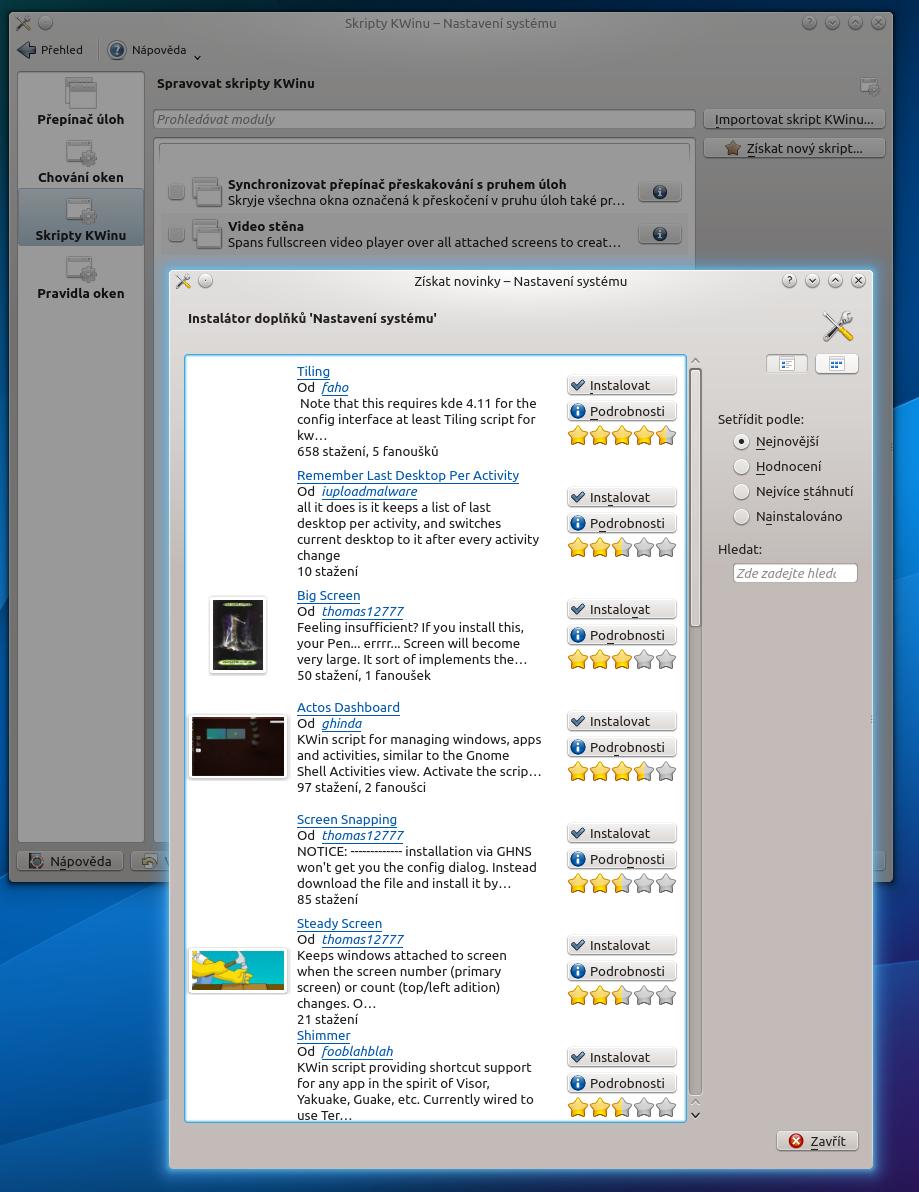Install the Tiling script

point(622,385)
